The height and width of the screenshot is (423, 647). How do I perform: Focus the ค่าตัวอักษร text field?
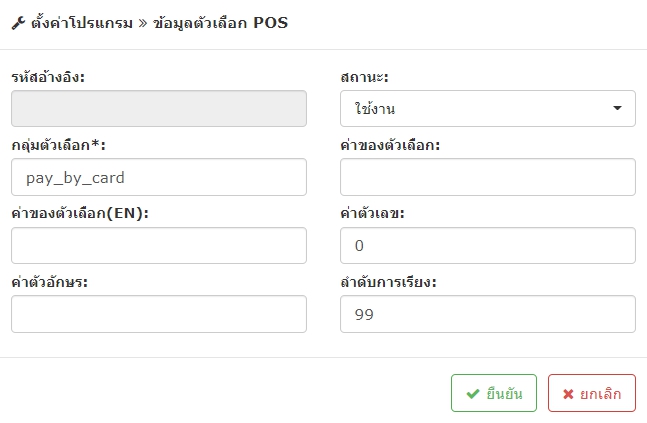pos(159,314)
